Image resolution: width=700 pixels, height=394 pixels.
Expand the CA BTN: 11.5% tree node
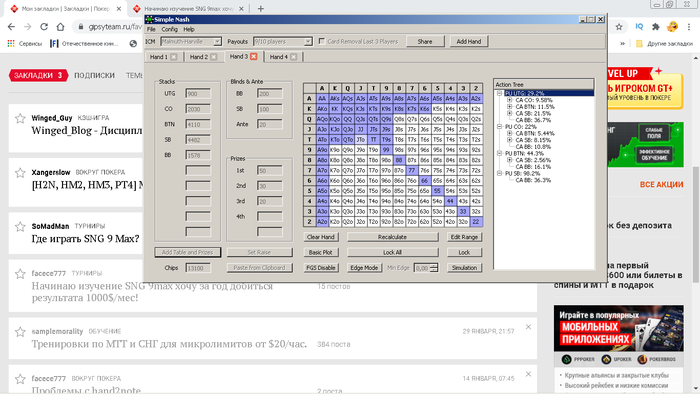[x=509, y=107]
